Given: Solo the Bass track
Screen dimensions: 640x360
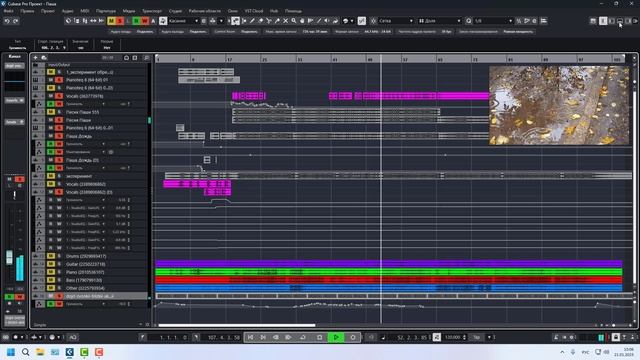Looking at the screenshot, I should (59, 280).
